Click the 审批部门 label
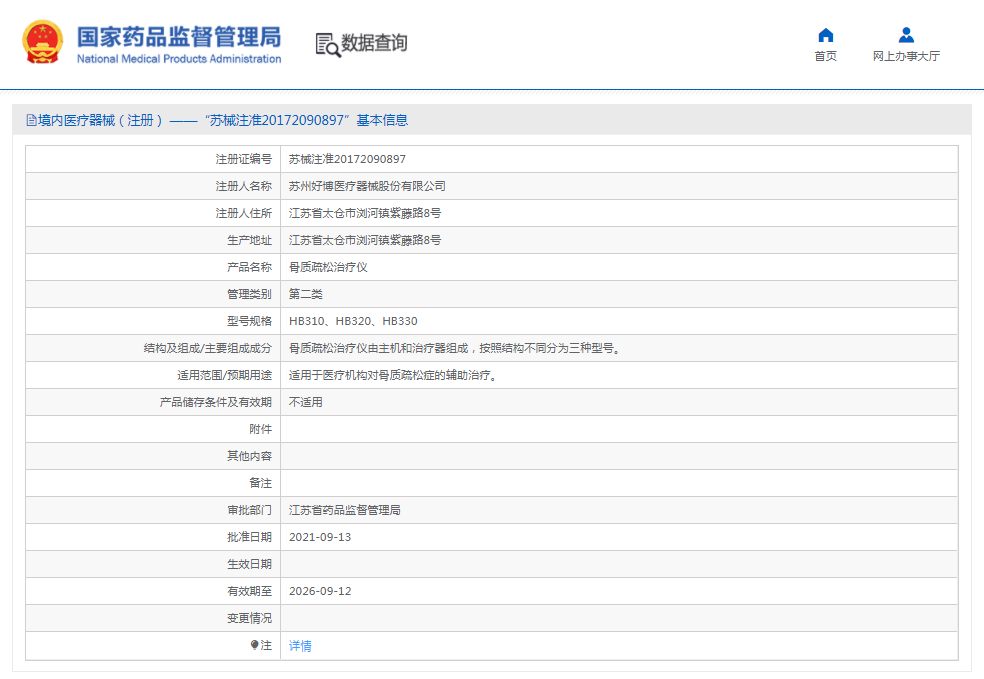Viewport: 984px width, 679px height. tap(249, 510)
